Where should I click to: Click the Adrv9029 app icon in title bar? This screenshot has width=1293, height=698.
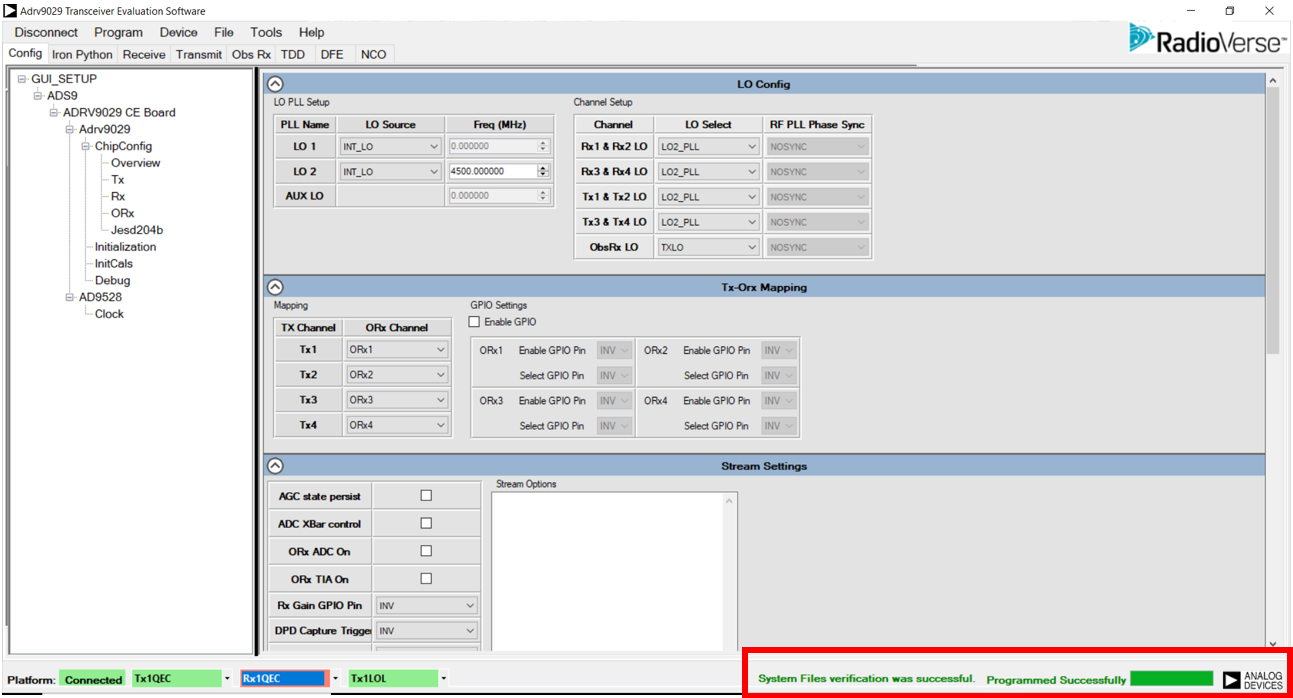[x=10, y=11]
